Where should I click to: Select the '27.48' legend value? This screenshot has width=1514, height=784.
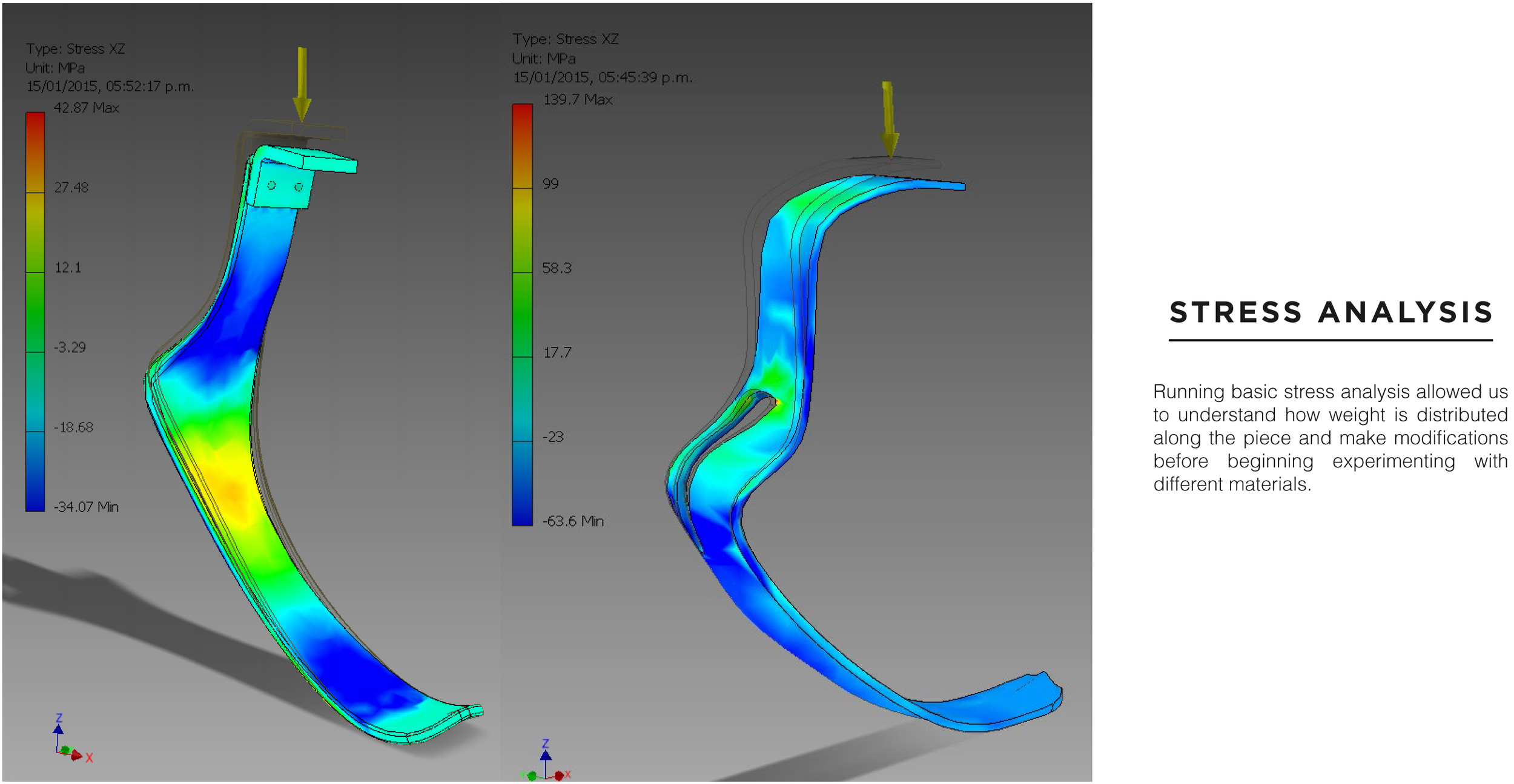tap(71, 188)
